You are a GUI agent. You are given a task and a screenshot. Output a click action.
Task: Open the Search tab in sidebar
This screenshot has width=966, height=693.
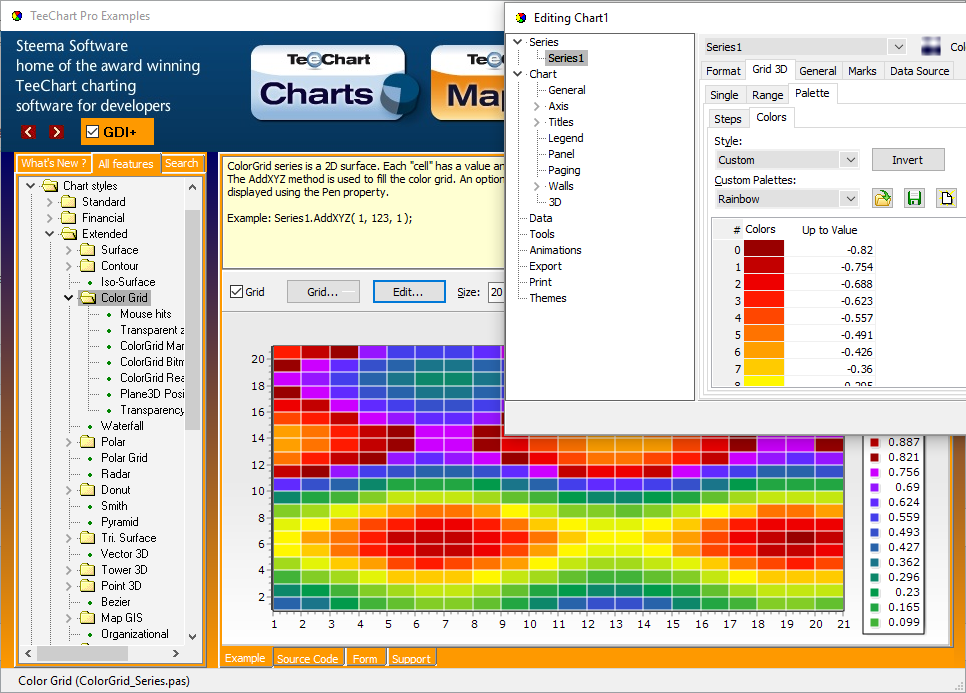pos(182,163)
